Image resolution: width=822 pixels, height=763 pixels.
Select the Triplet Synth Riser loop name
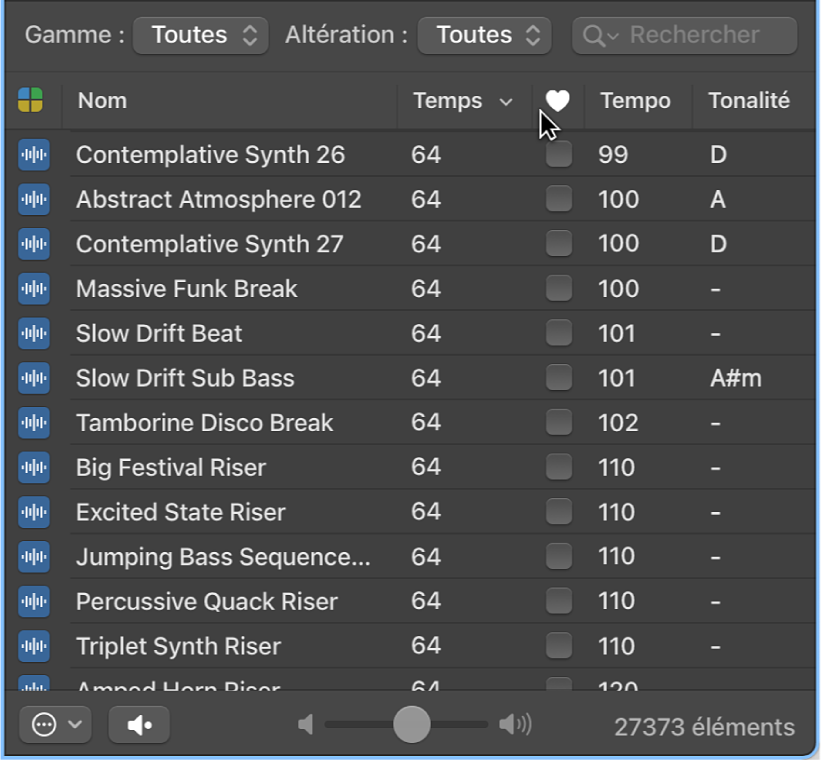(178, 646)
